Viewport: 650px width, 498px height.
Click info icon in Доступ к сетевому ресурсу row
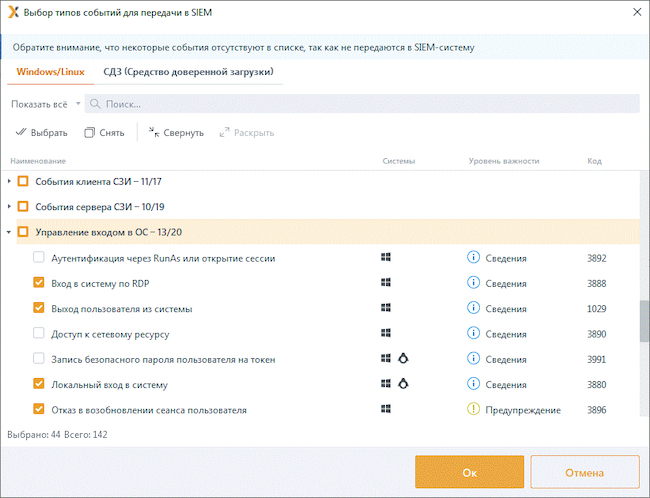coord(474,333)
